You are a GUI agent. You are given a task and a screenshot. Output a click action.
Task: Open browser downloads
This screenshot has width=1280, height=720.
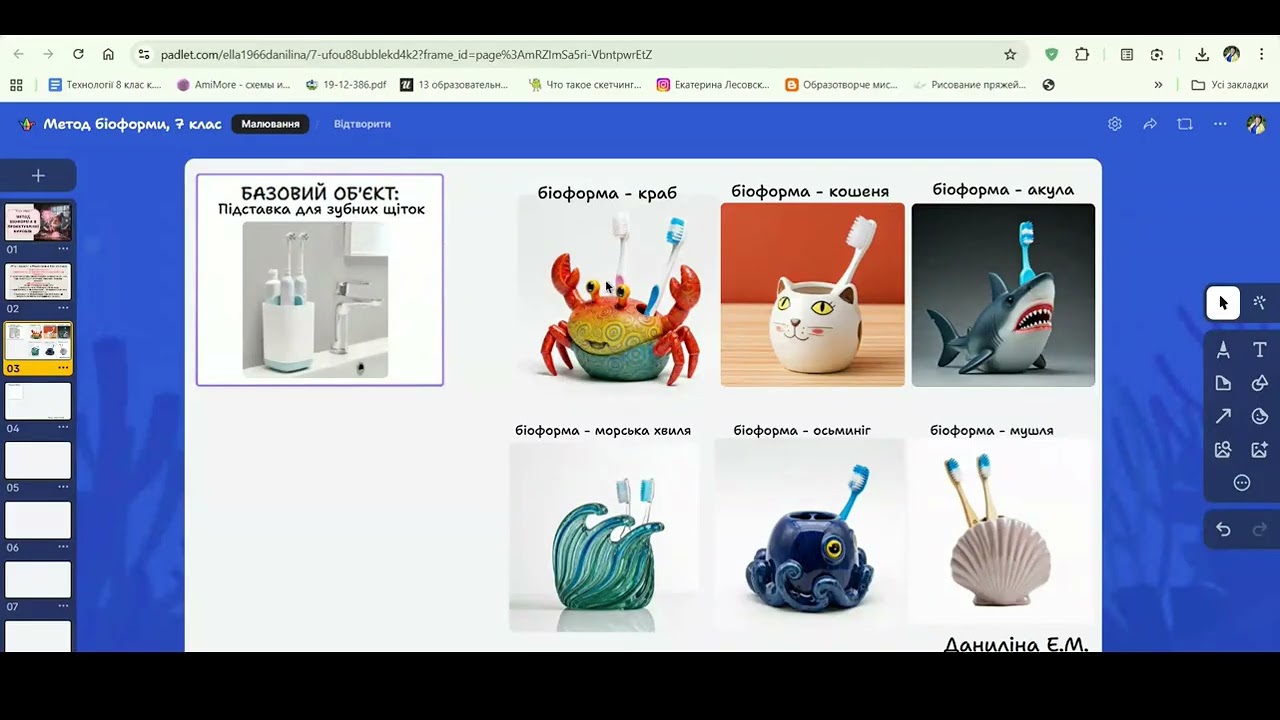click(x=1202, y=54)
